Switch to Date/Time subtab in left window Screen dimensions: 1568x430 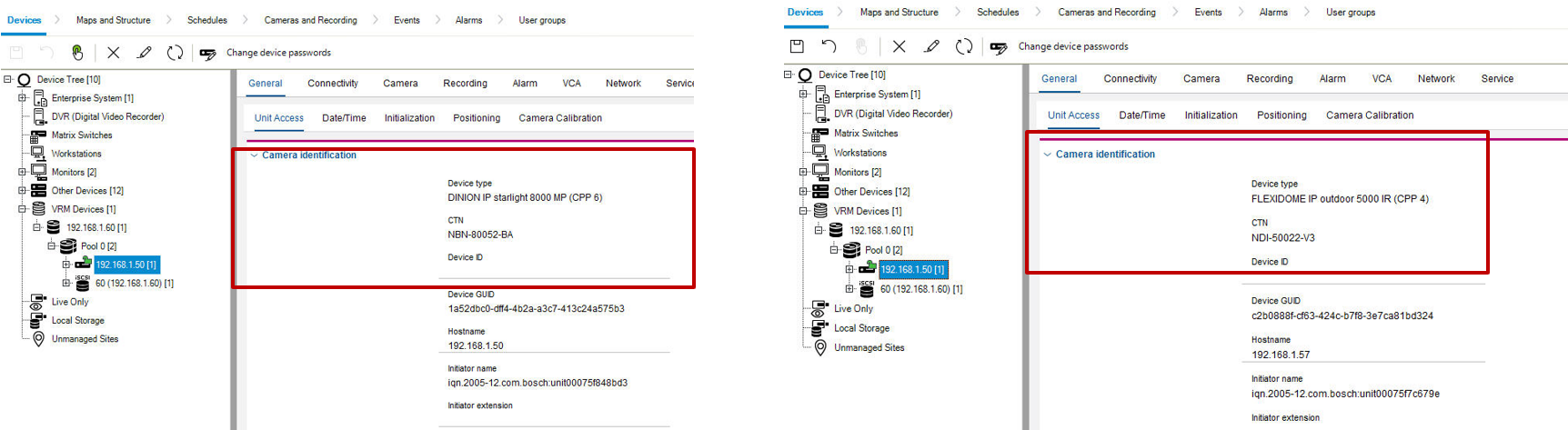pos(344,118)
